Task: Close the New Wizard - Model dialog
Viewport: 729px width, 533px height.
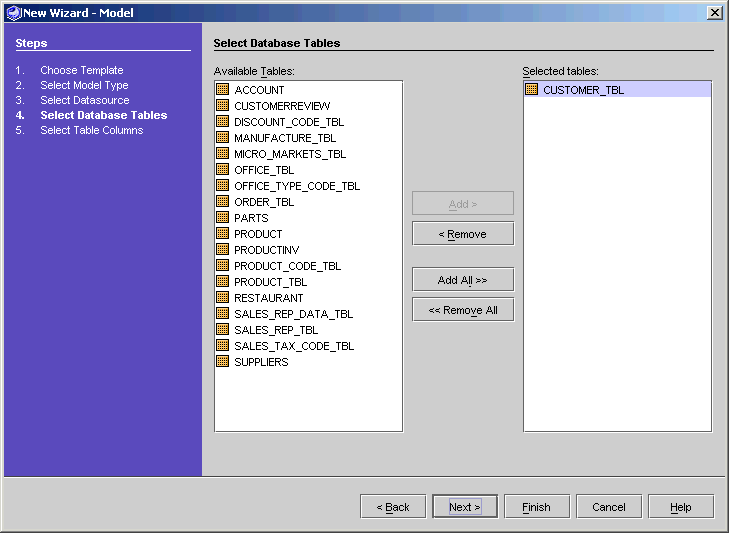Action: tap(715, 13)
